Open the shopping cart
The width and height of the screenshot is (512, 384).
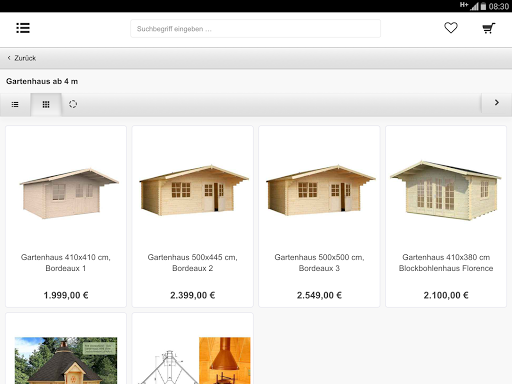coord(489,28)
